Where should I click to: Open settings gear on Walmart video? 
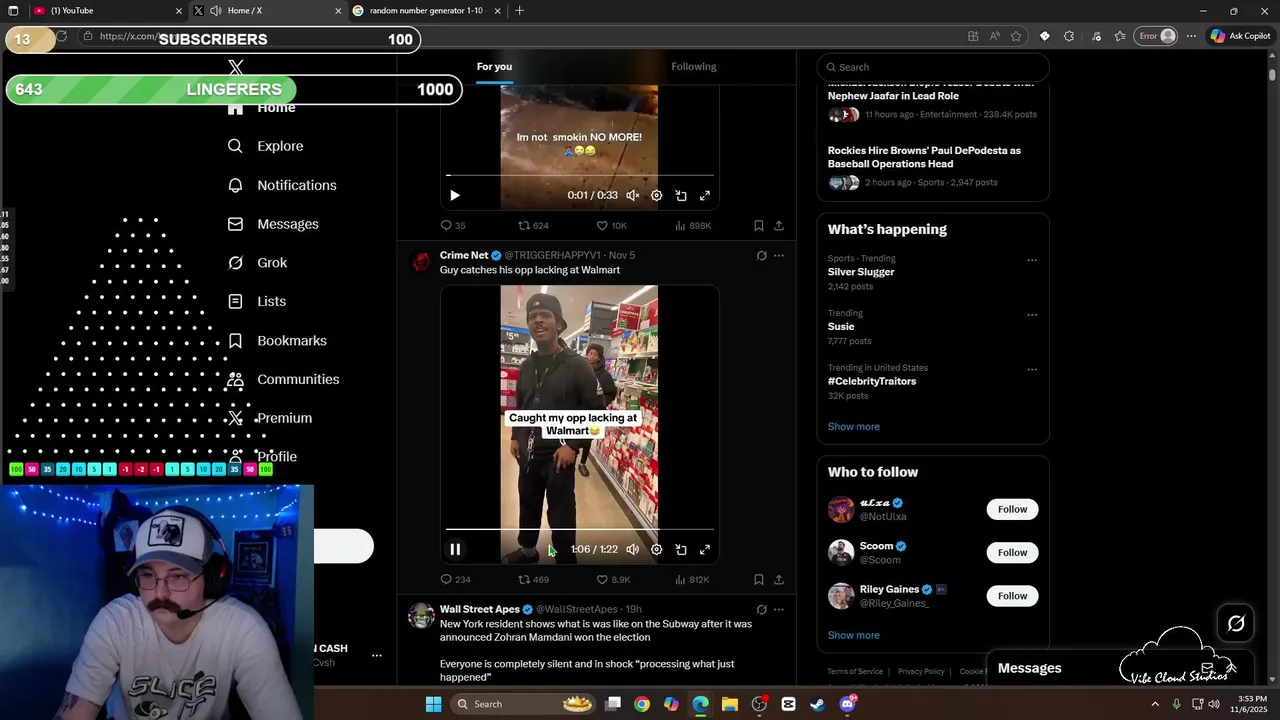(x=657, y=549)
